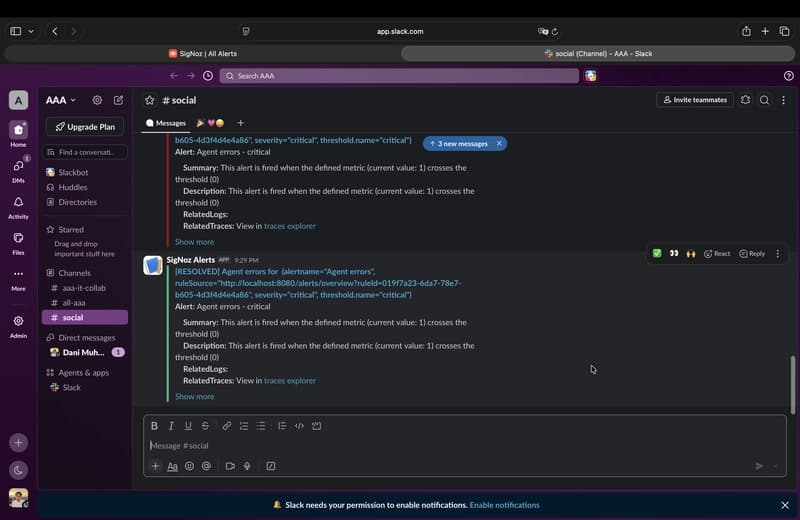Open the slash shortcuts menu

(271, 466)
